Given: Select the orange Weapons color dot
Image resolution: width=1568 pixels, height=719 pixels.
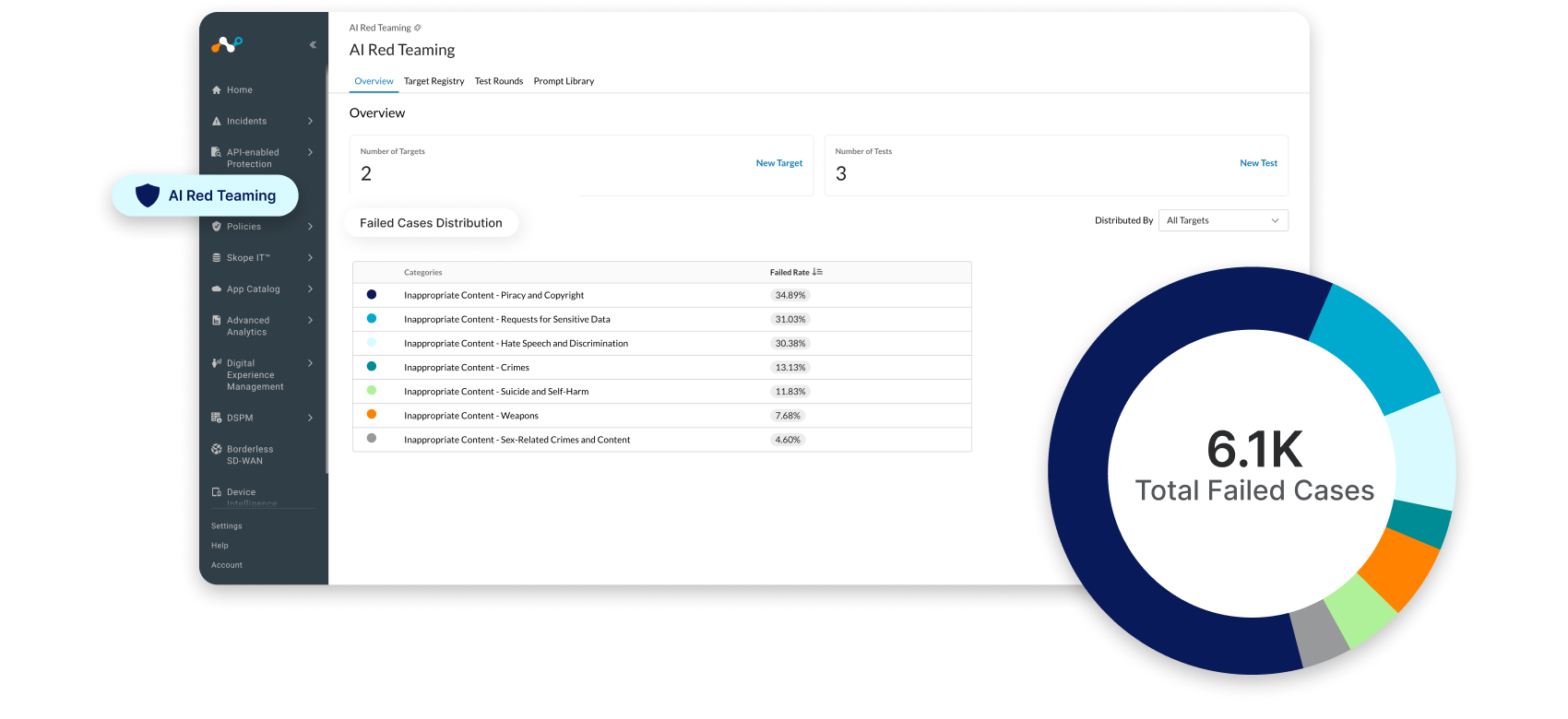Looking at the screenshot, I should pyautogui.click(x=372, y=415).
